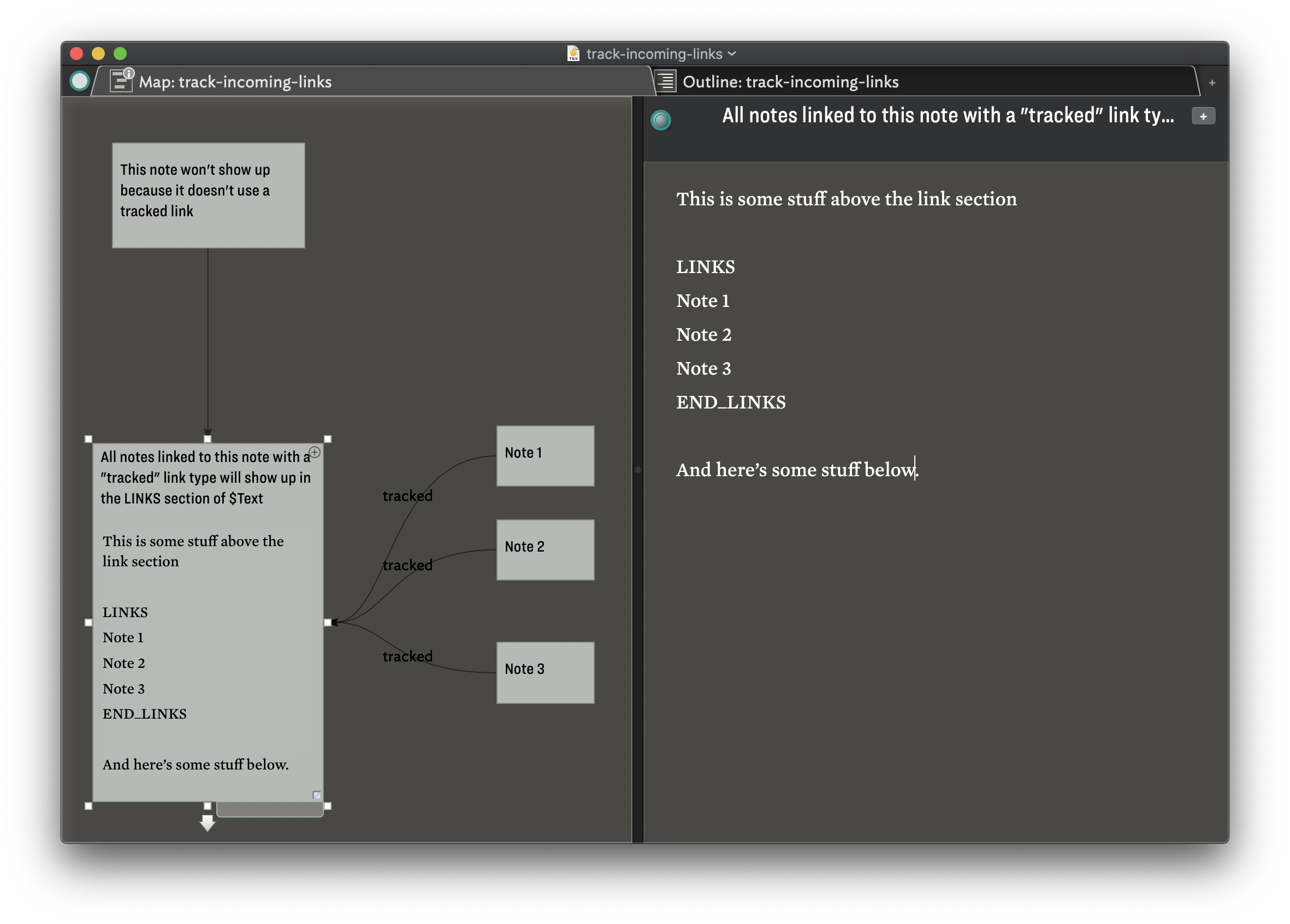Open the track-incoming-links title dropdown chevron
Screen dimensions: 1290x924
(x=732, y=54)
